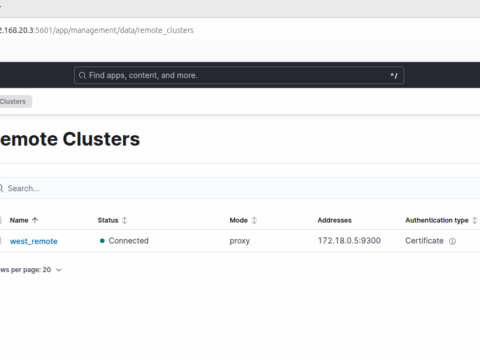Click the magnifier icon in global search
The width and height of the screenshot is (480, 360).
(x=82, y=75)
